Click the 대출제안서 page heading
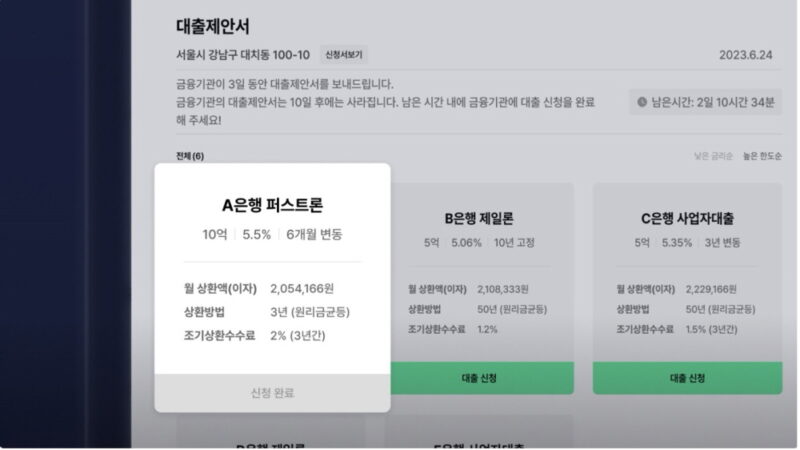 coord(213,27)
